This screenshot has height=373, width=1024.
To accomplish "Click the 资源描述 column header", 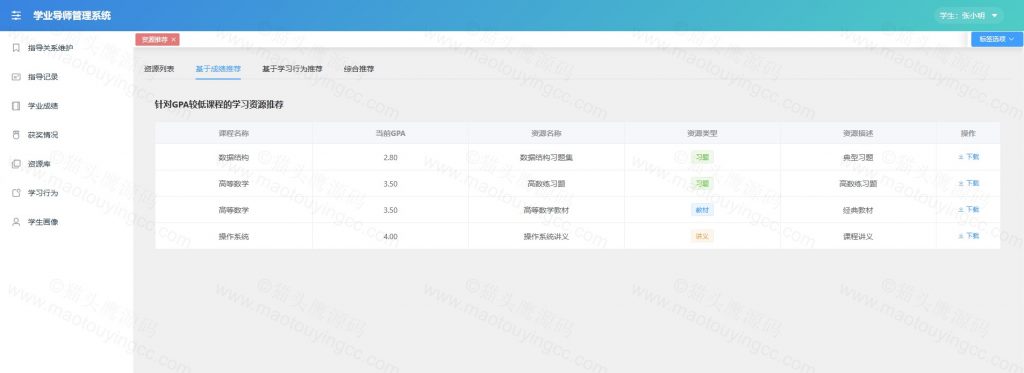I will pos(858,133).
